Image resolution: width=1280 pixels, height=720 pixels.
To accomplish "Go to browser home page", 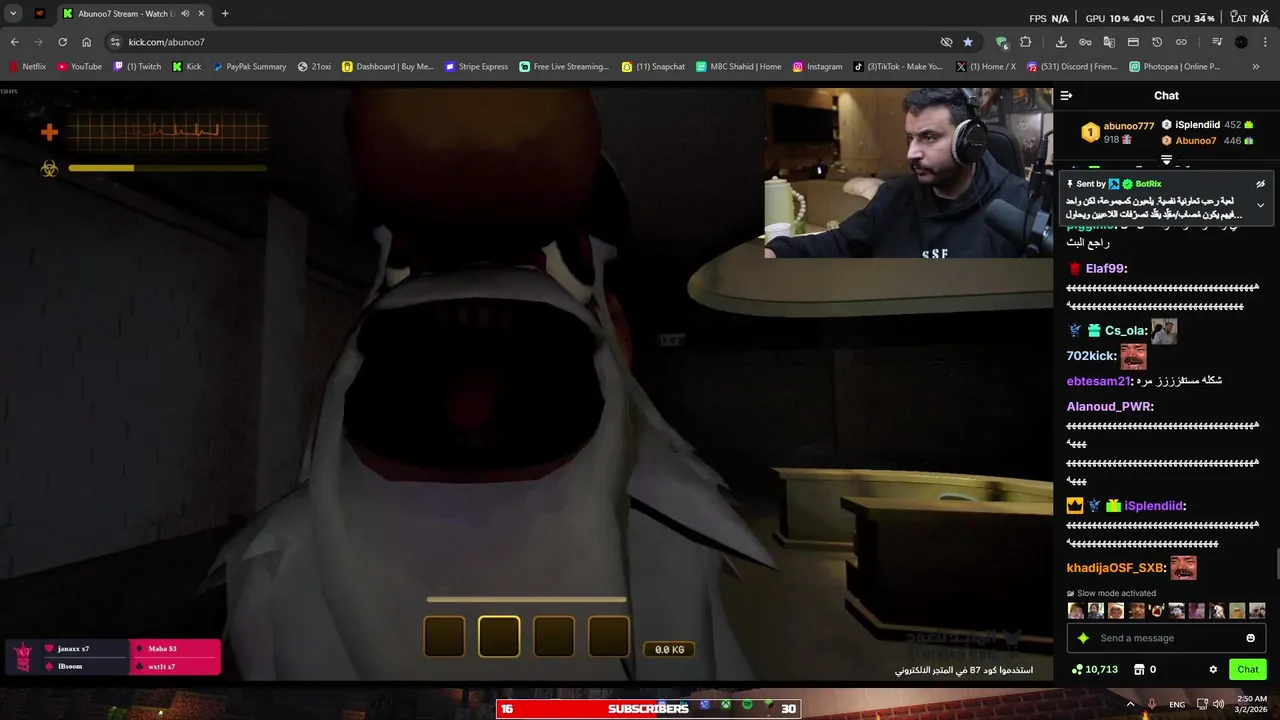I will (x=87, y=42).
